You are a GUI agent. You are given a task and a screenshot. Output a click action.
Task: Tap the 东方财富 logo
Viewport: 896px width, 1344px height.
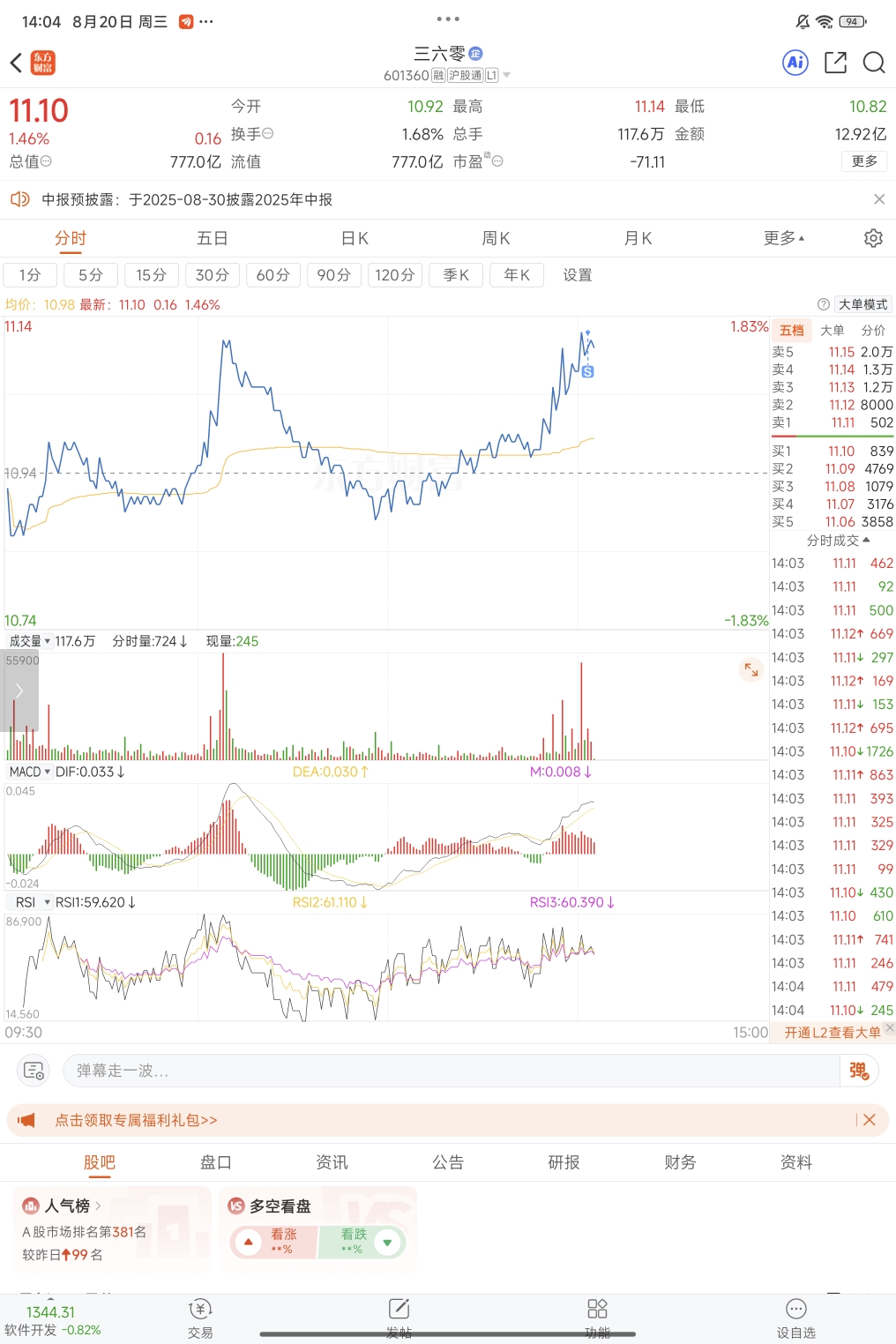click(43, 63)
